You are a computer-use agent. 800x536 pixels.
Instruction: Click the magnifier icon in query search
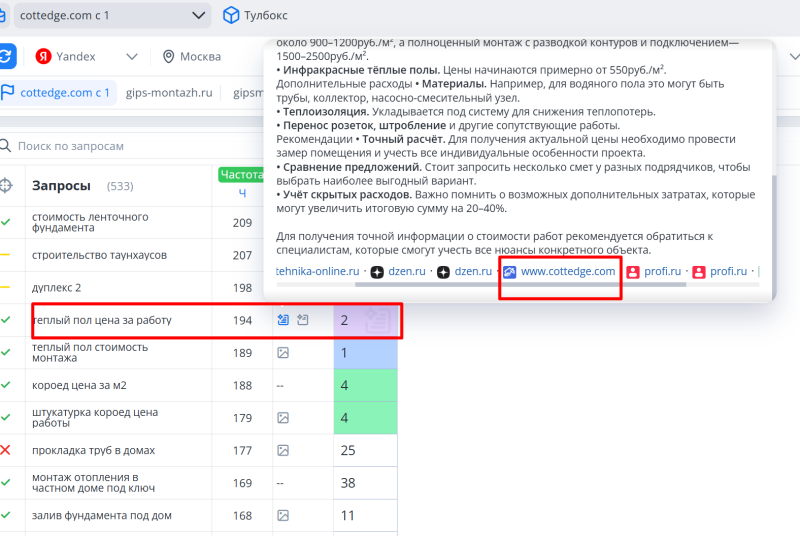6,146
